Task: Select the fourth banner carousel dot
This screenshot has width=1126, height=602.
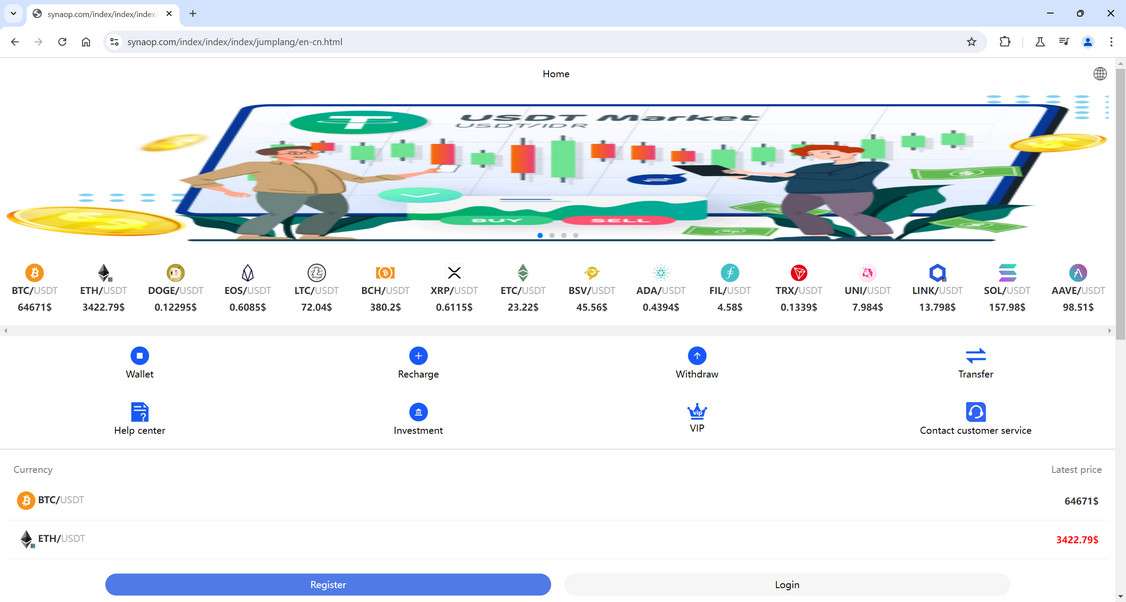Action: coord(575,236)
